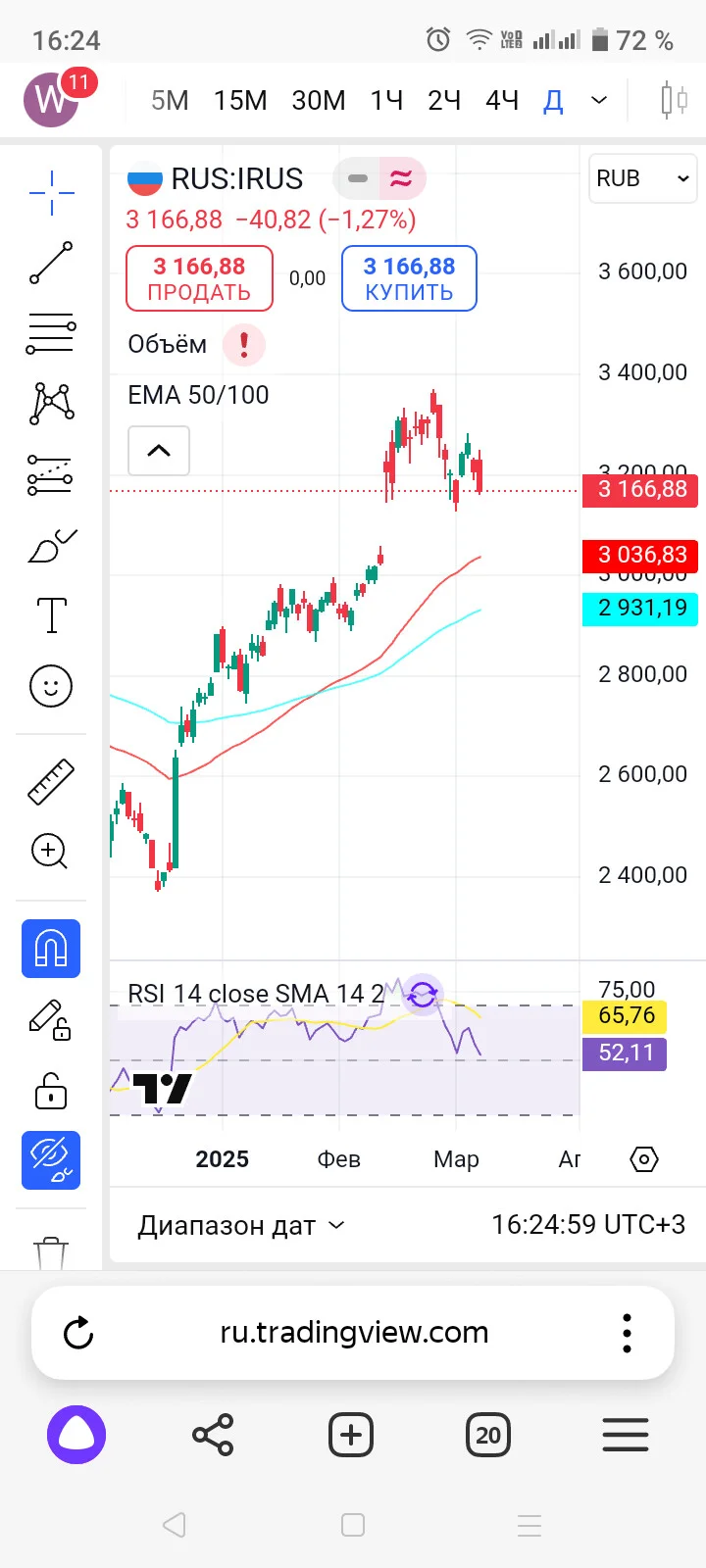Tap the ru.tradingview.com address bar
This screenshot has height=1568, width=706.
pyautogui.click(x=354, y=1333)
